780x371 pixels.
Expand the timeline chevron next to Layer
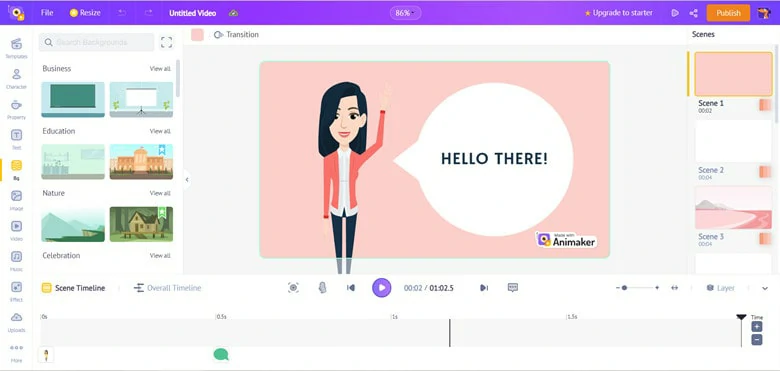click(x=765, y=288)
